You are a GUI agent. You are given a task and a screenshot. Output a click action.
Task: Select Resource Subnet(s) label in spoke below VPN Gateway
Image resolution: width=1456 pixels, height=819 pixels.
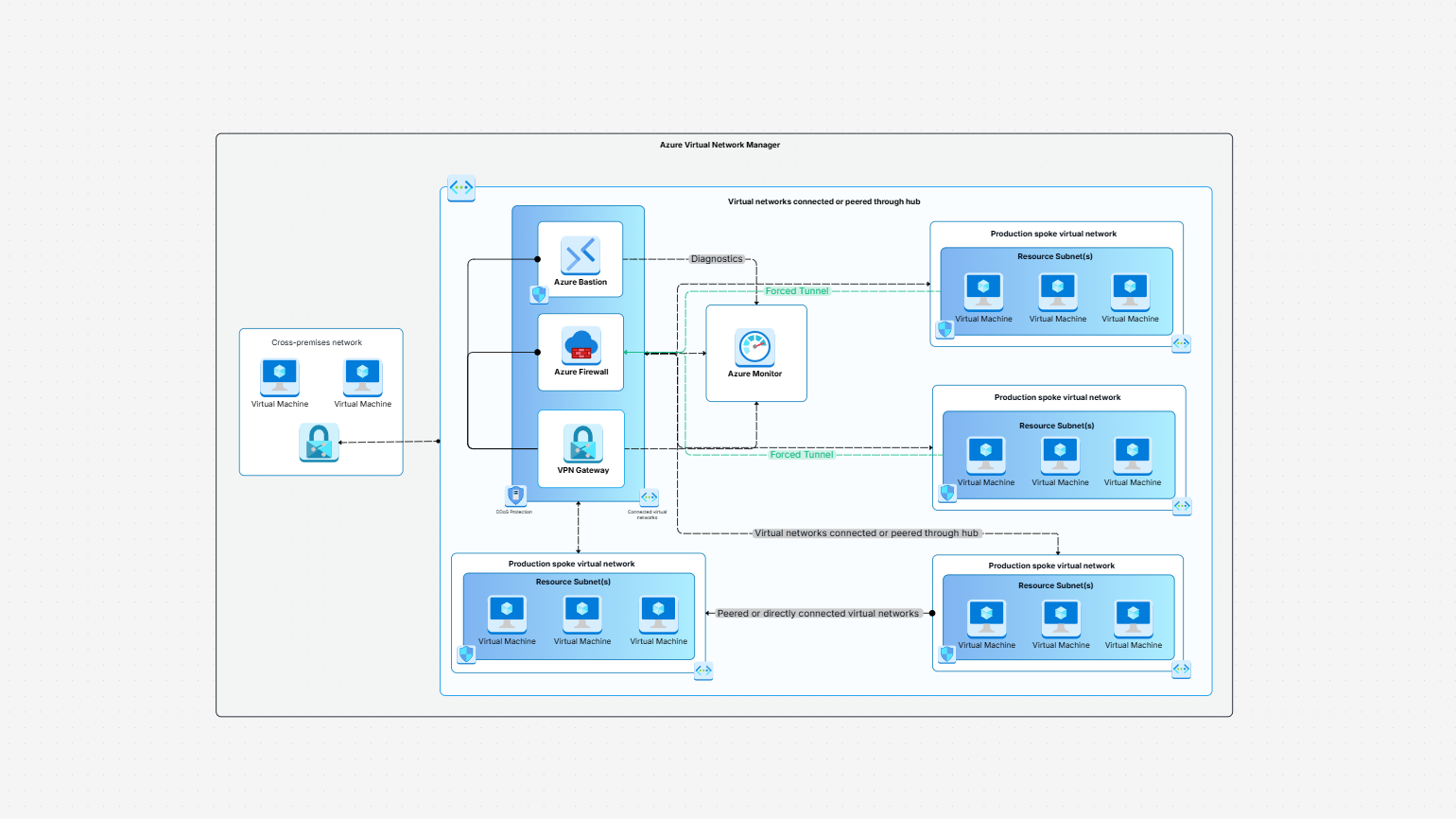pyautogui.click(x=573, y=582)
